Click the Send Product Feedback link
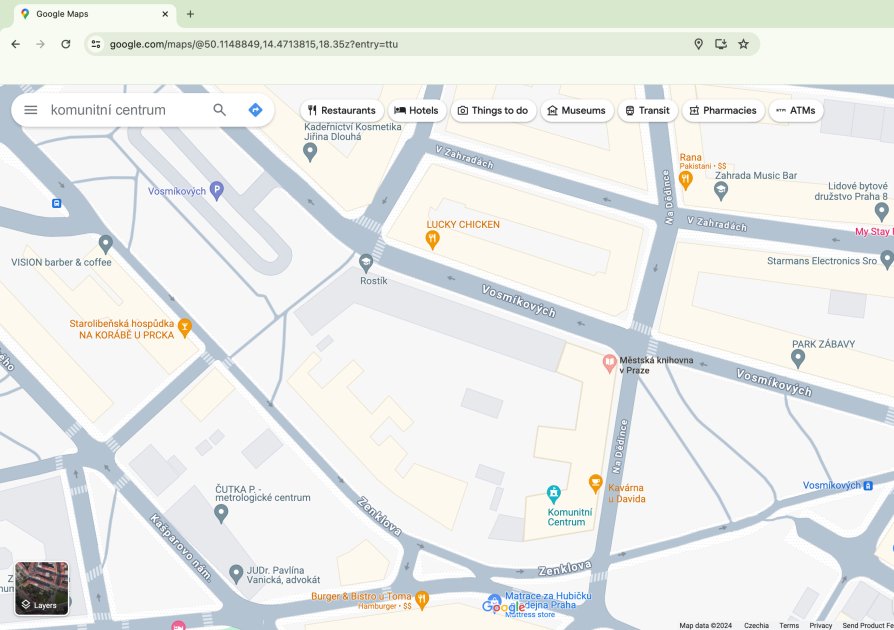The height and width of the screenshot is (630, 894). tap(868, 625)
